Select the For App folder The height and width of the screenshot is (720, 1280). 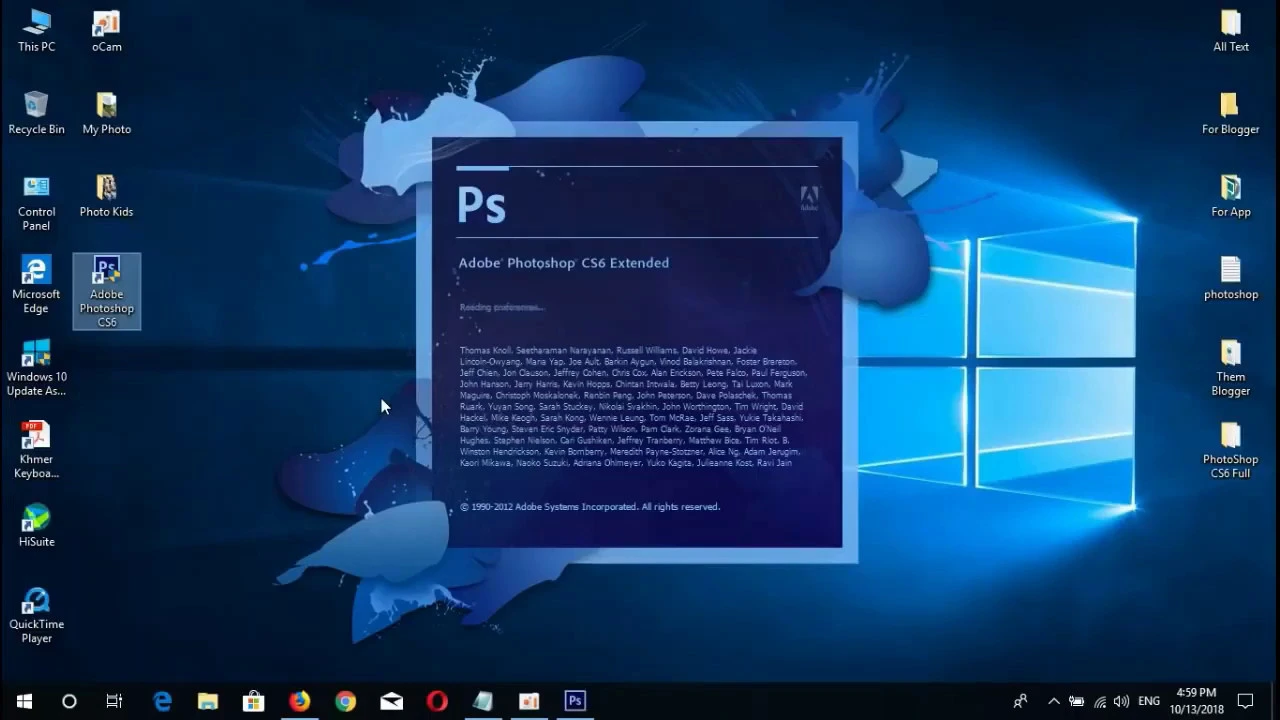coord(1231,196)
